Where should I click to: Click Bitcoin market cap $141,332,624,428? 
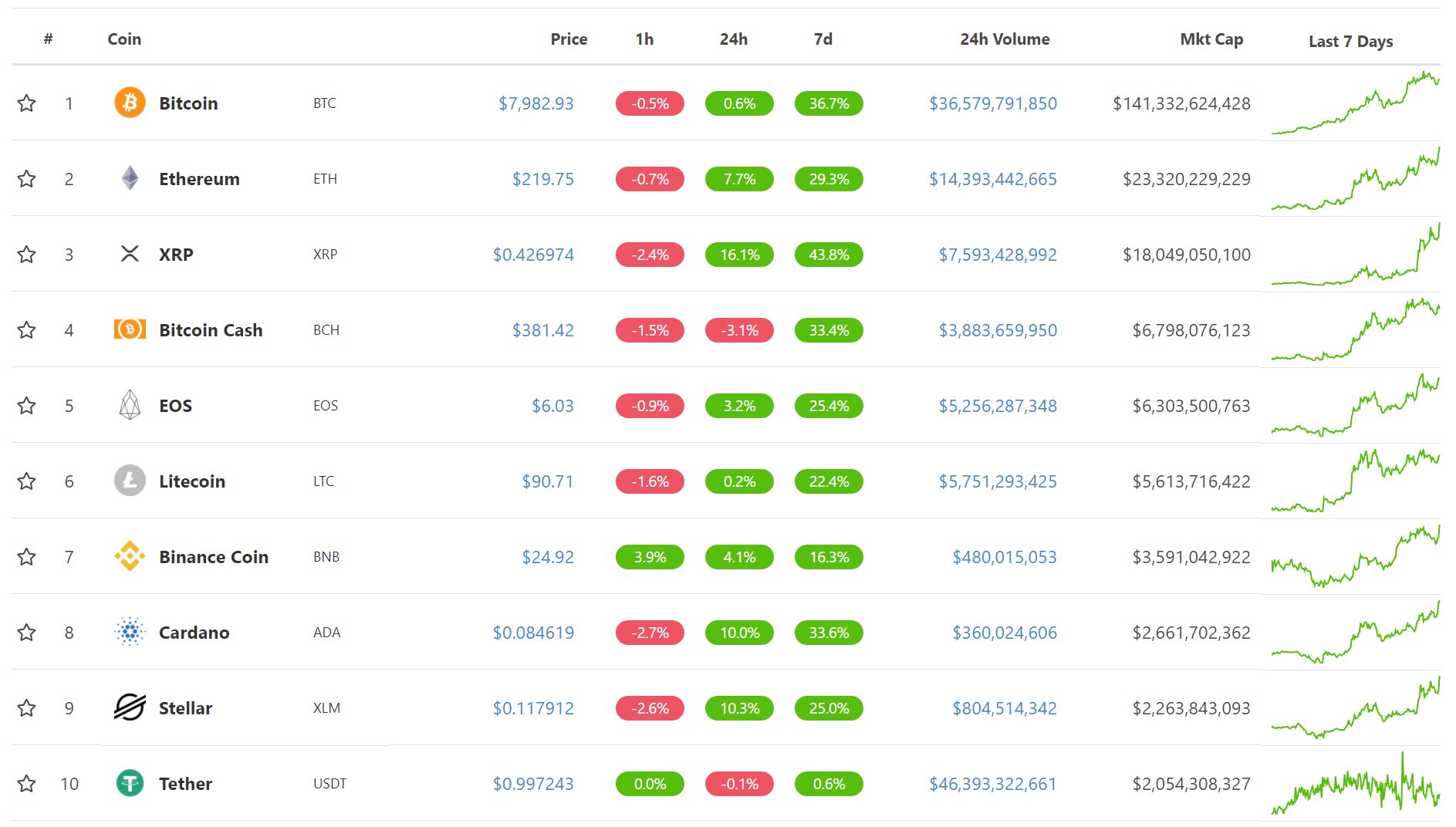1181,103
